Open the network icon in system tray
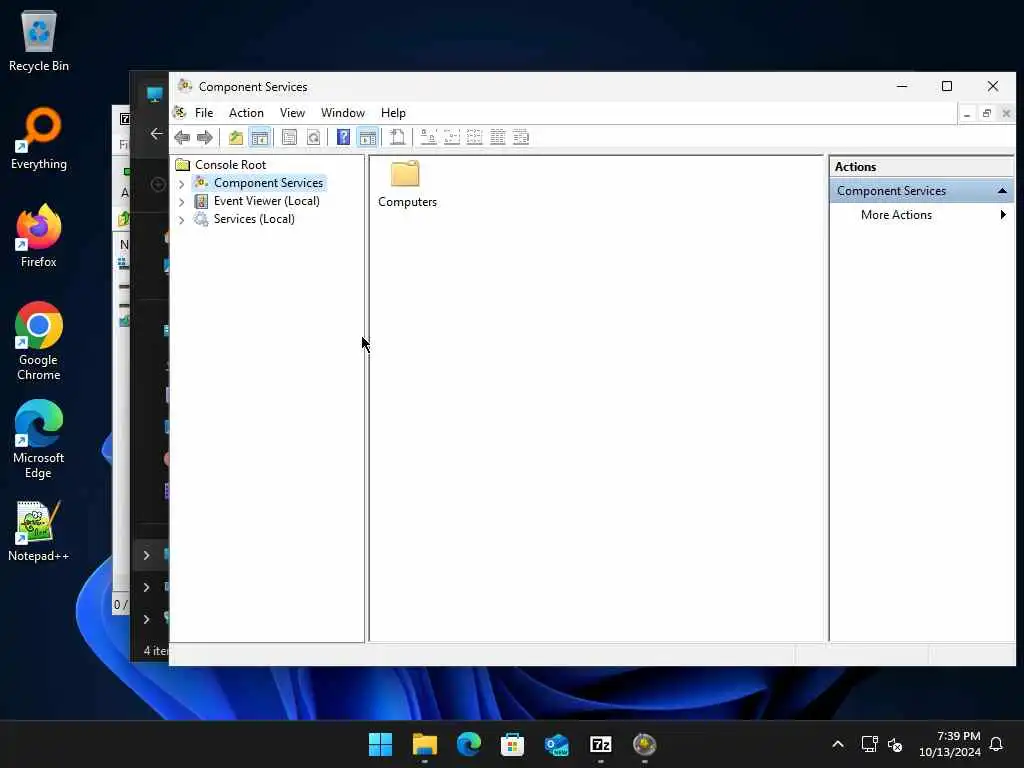The width and height of the screenshot is (1024, 768). [x=869, y=744]
